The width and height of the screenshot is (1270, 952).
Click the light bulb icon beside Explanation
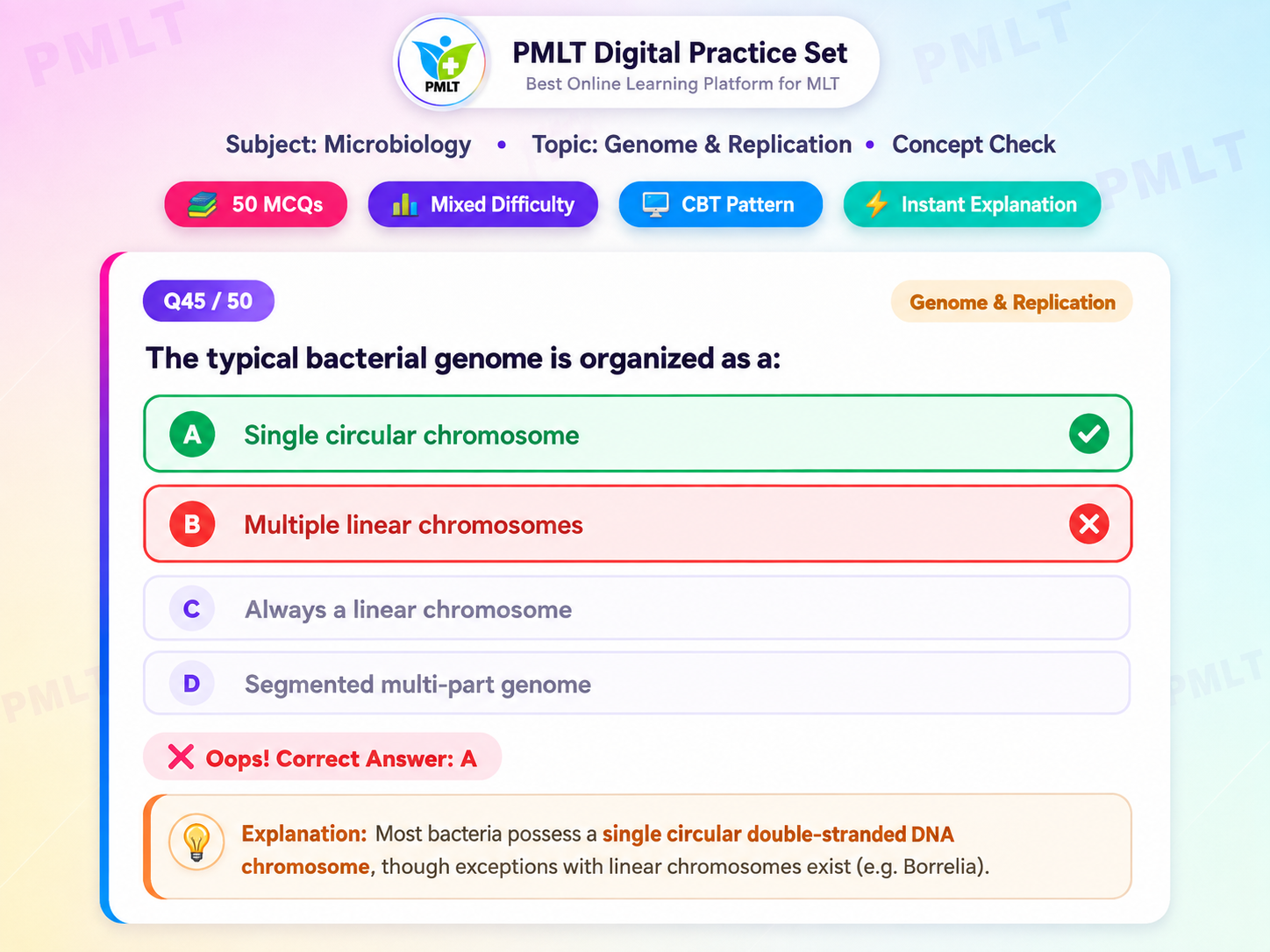pos(196,842)
